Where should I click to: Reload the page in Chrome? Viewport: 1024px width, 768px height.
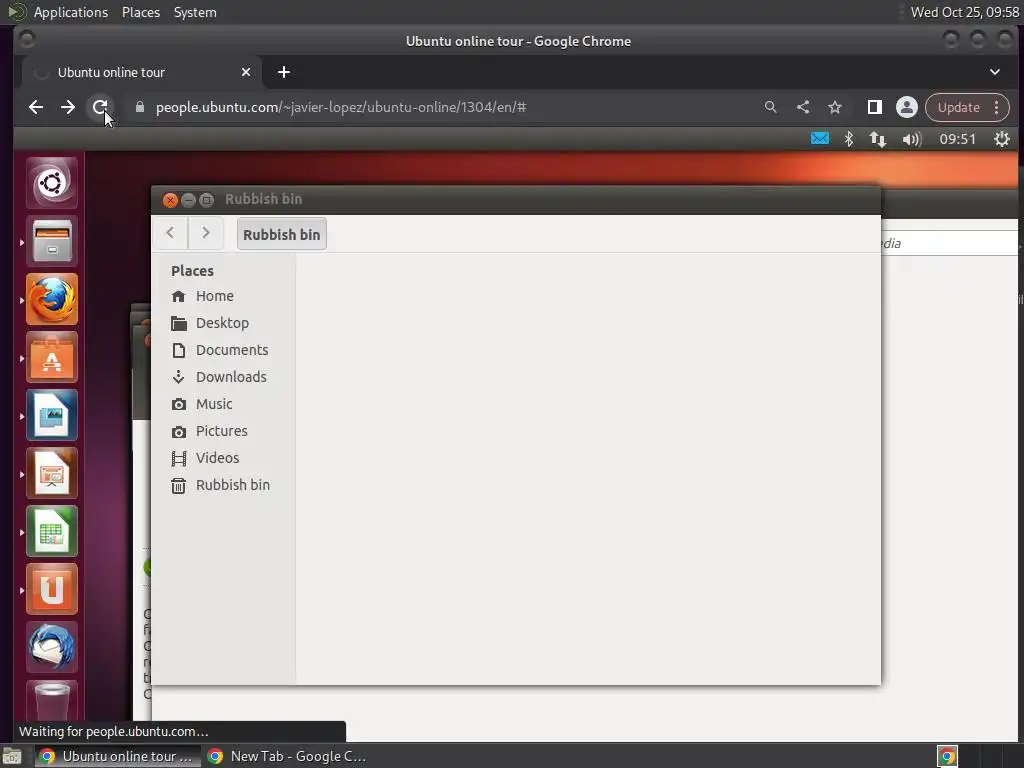pos(99,107)
